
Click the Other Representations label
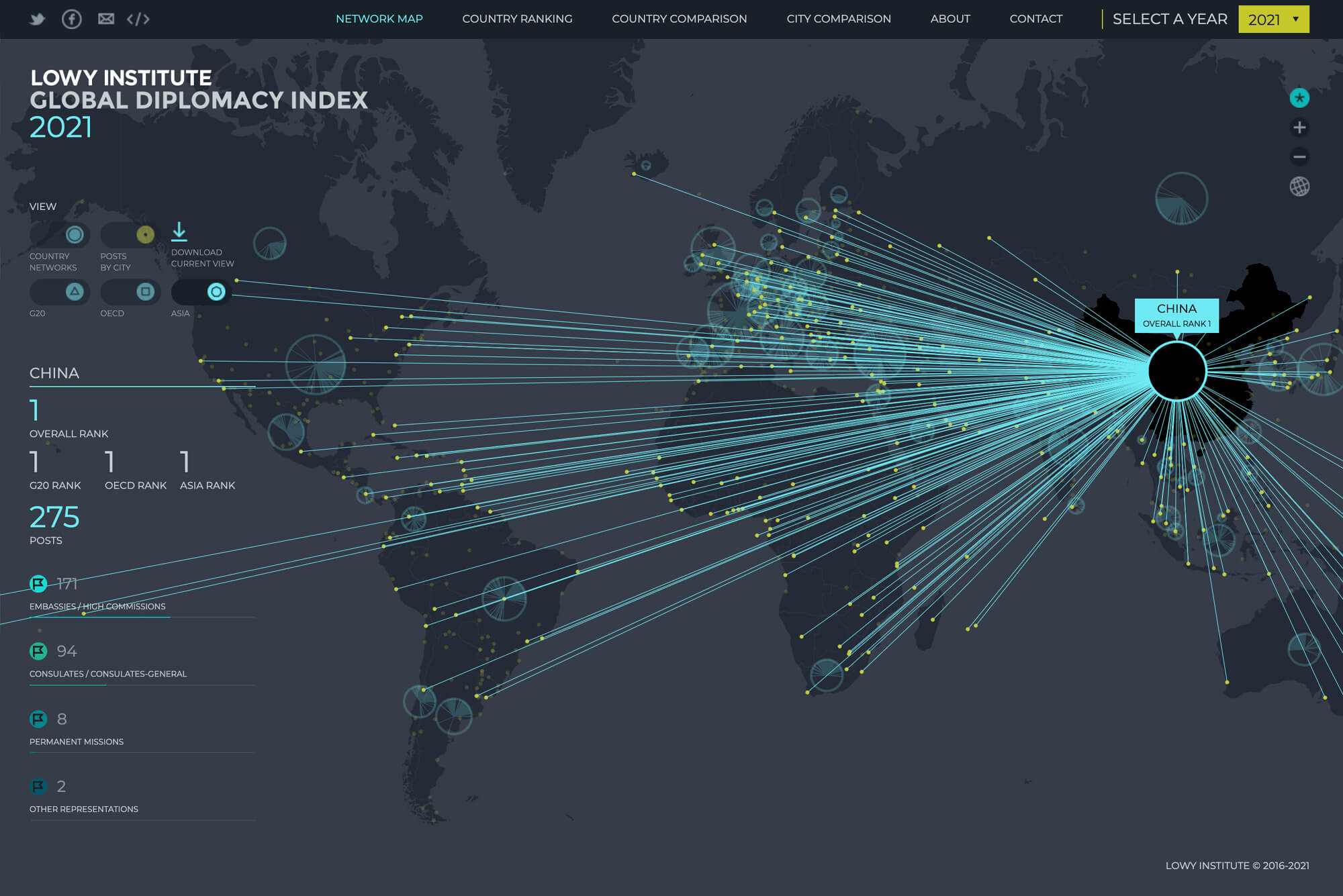[84, 809]
